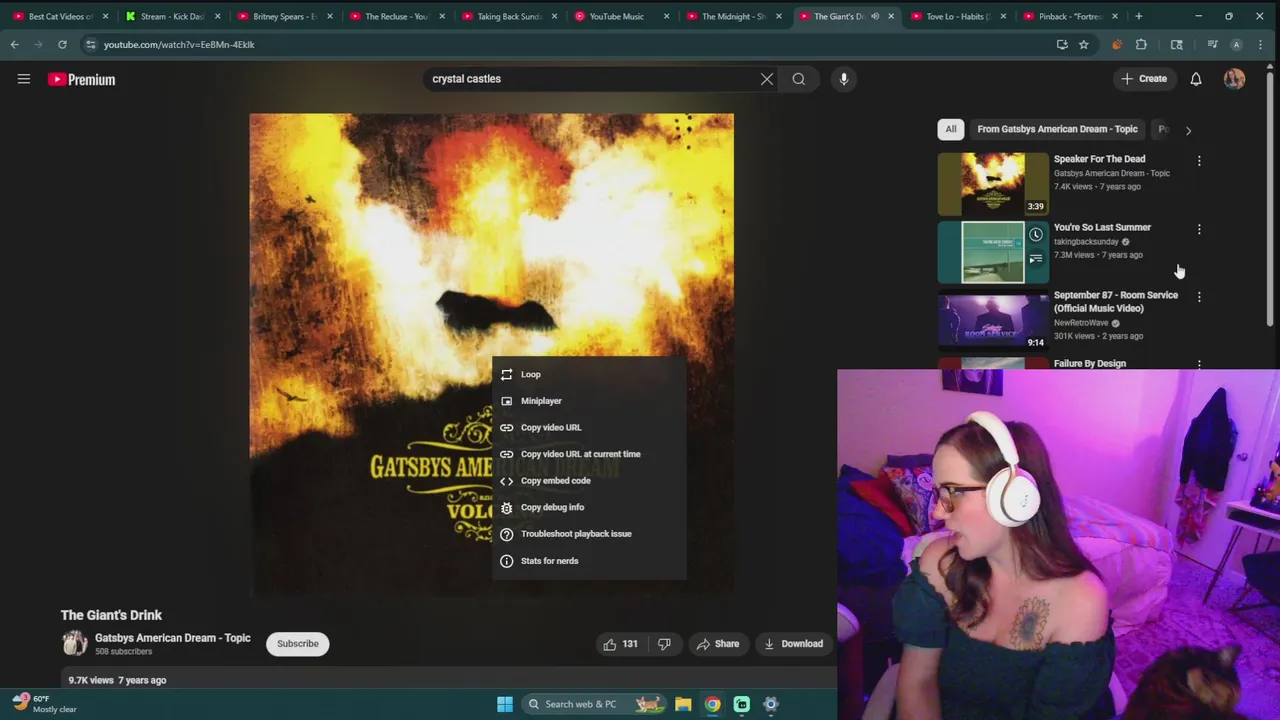Open Settings gear on taskbar
This screenshot has width=1280, height=720.
pyautogui.click(x=771, y=704)
